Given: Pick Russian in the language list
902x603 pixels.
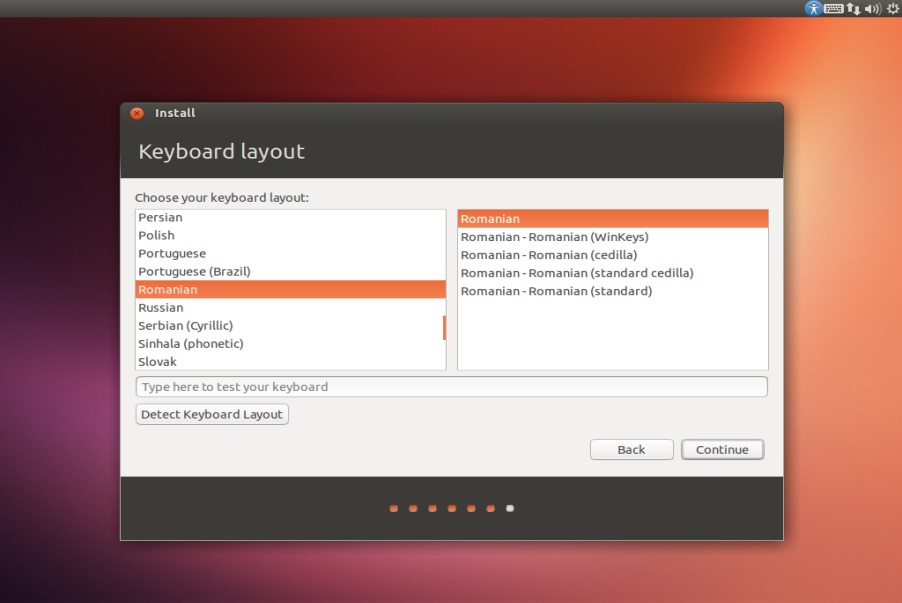Looking at the screenshot, I should pos(160,307).
